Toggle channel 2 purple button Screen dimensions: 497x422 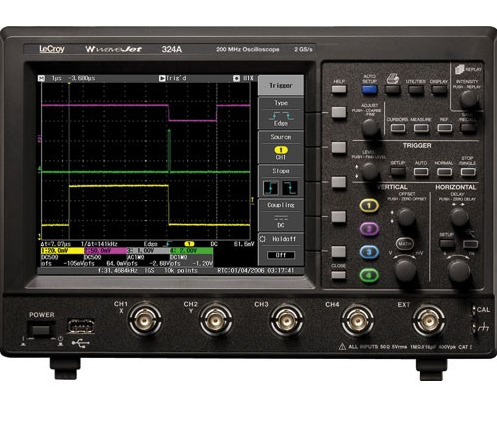pos(369,229)
